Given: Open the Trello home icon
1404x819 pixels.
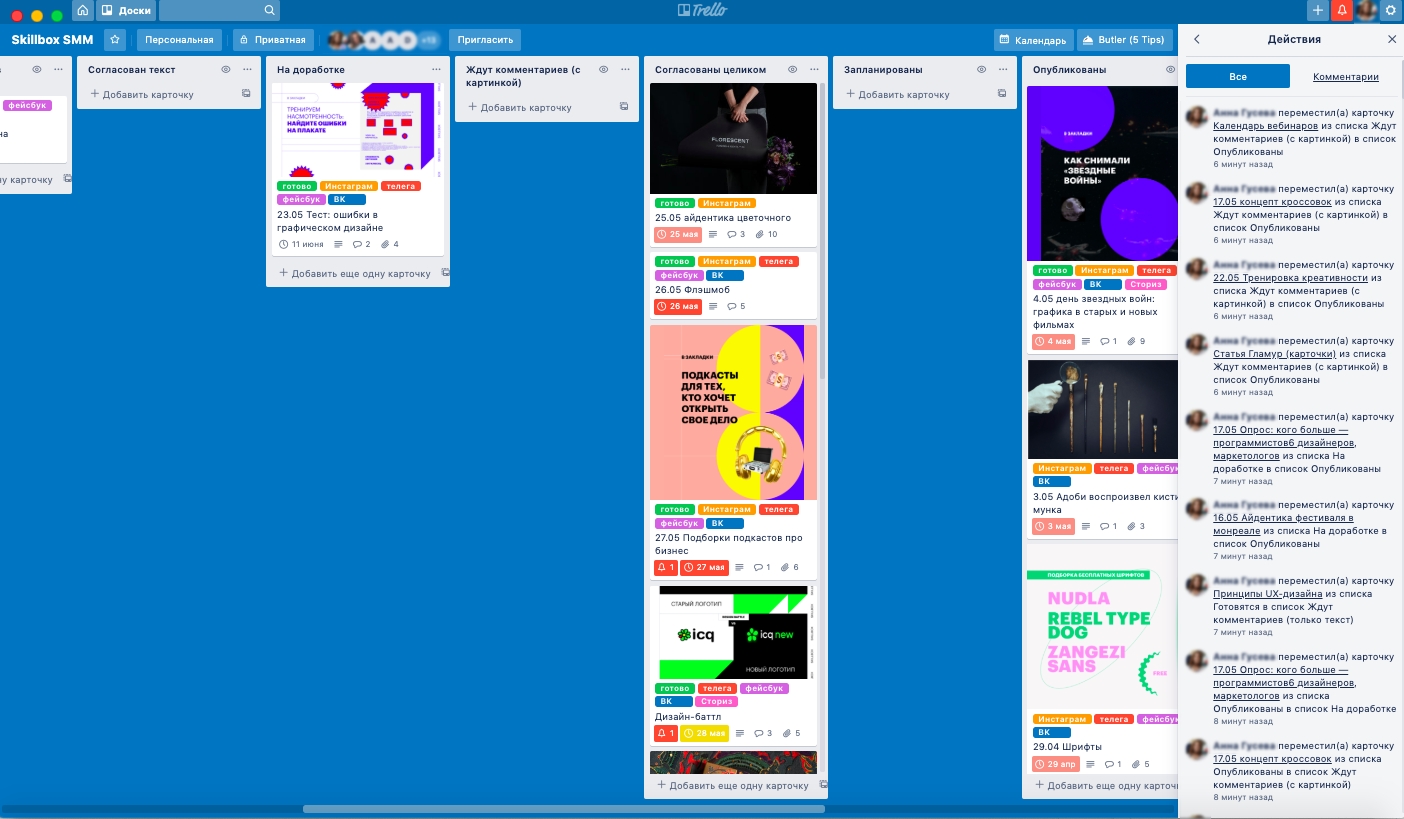Looking at the screenshot, I should pos(82,10).
